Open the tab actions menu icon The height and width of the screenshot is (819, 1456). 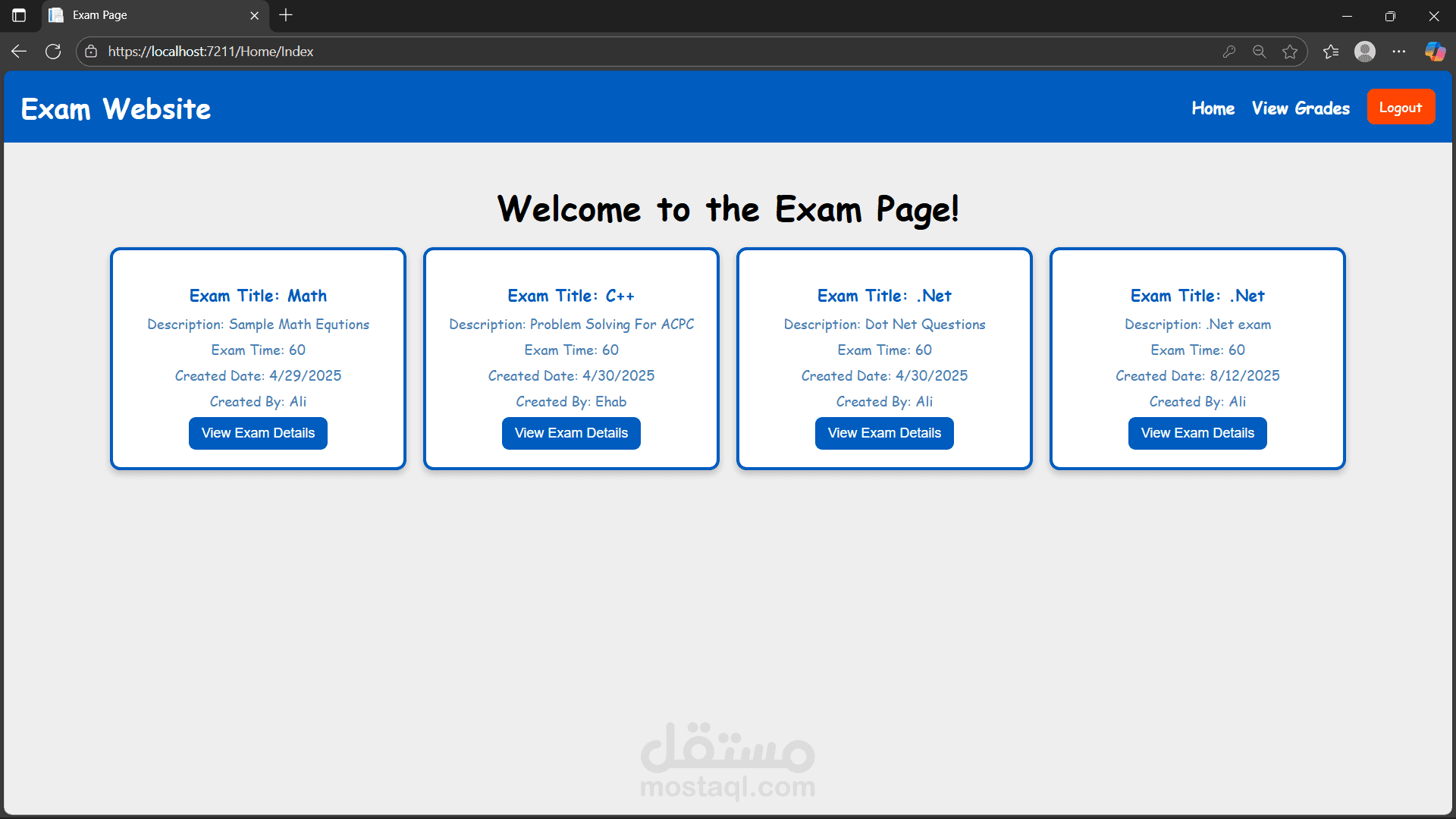click(x=19, y=15)
